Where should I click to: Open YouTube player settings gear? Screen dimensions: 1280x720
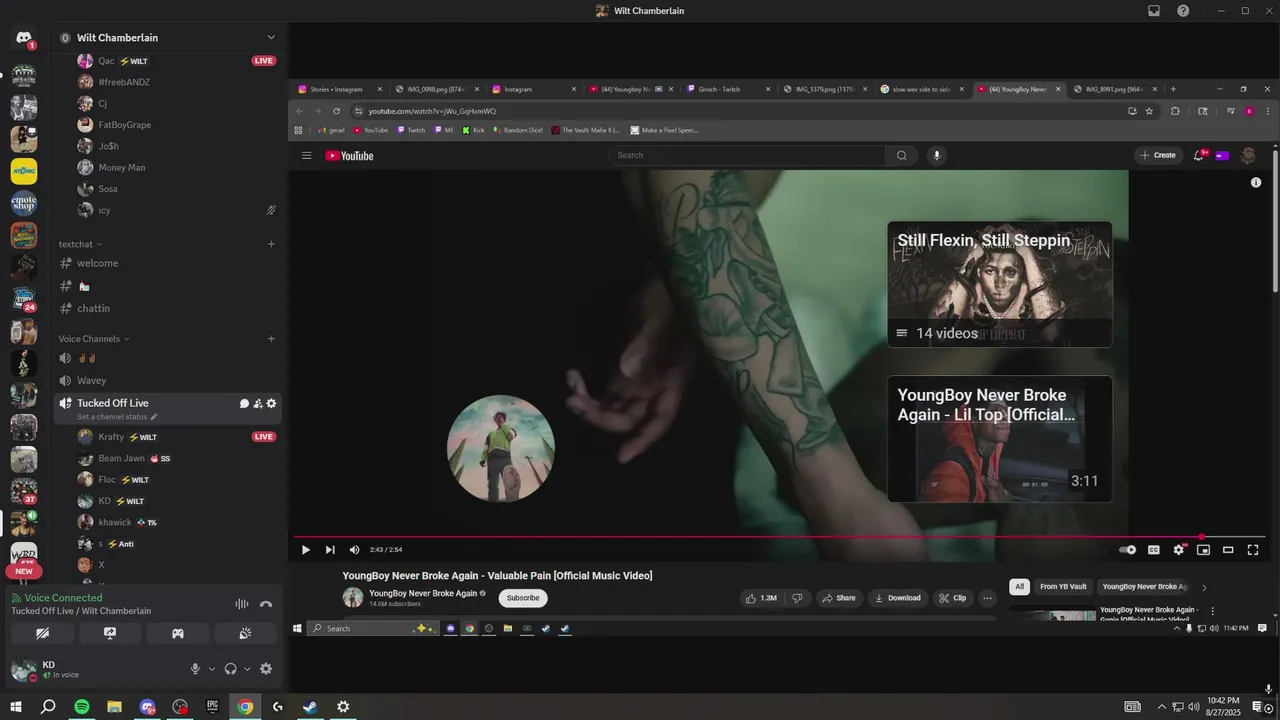click(x=1179, y=550)
